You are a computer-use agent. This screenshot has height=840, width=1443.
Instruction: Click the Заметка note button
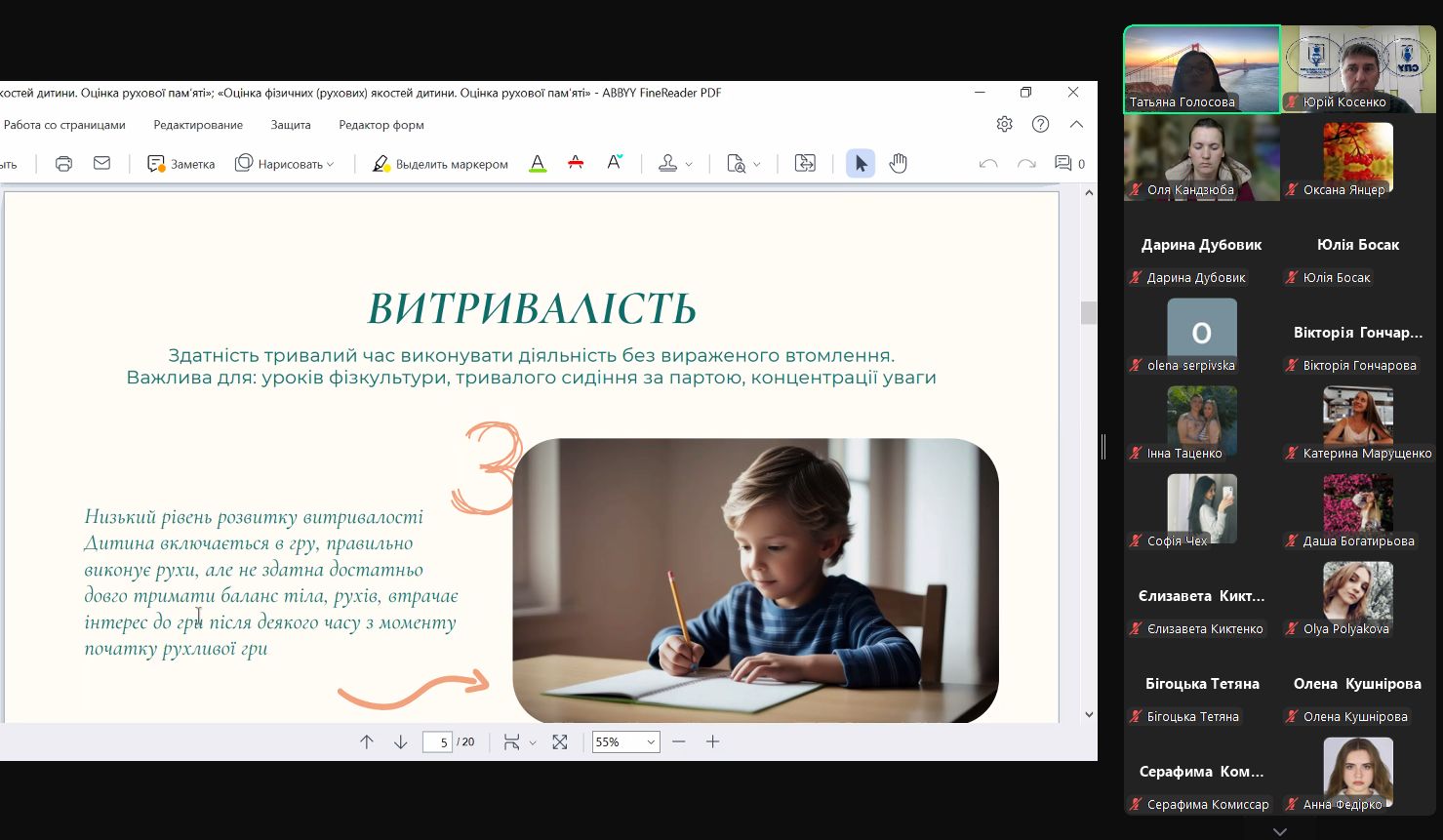coord(181,164)
